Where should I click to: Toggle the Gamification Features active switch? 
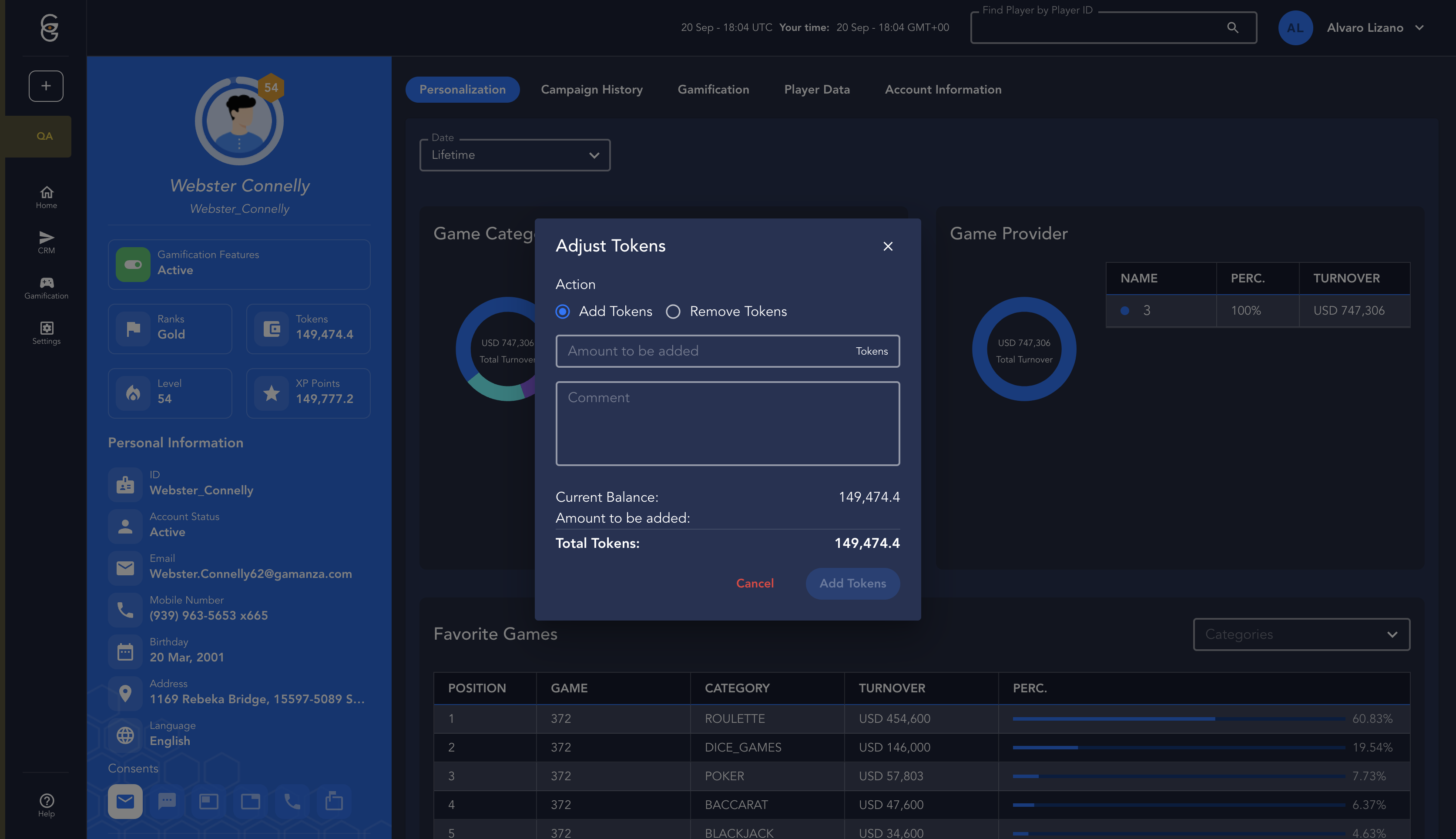133,265
